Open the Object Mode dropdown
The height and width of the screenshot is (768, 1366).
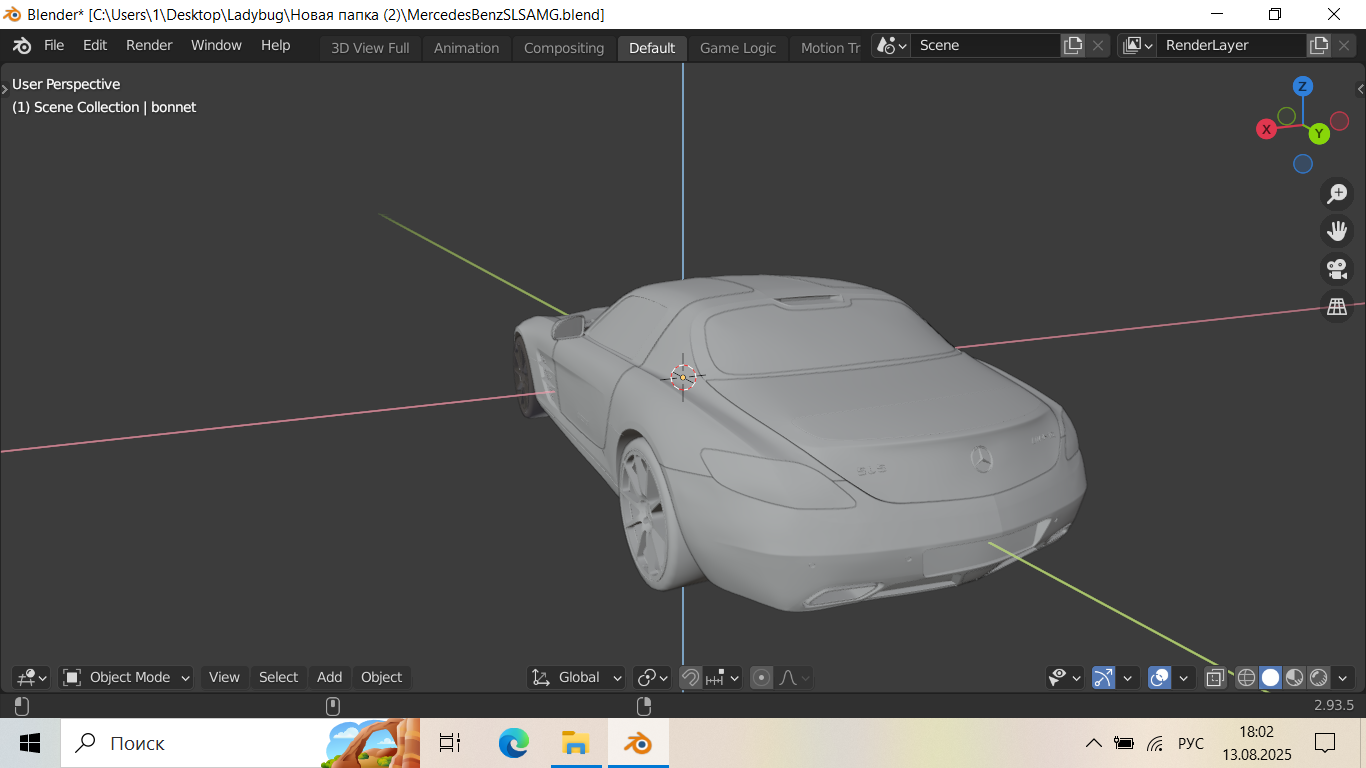click(x=127, y=677)
